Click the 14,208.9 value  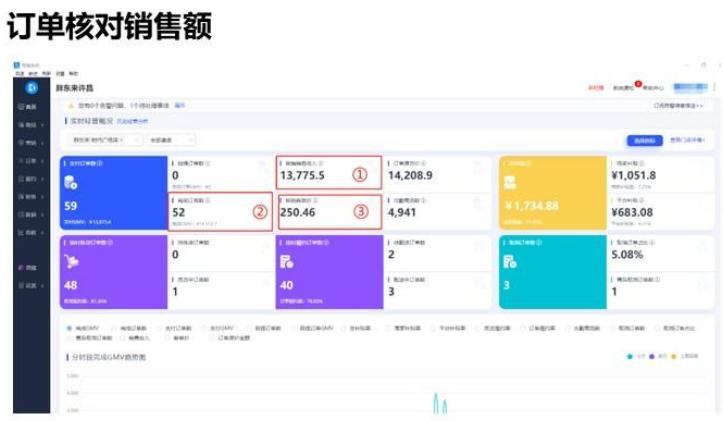pyautogui.click(x=410, y=175)
